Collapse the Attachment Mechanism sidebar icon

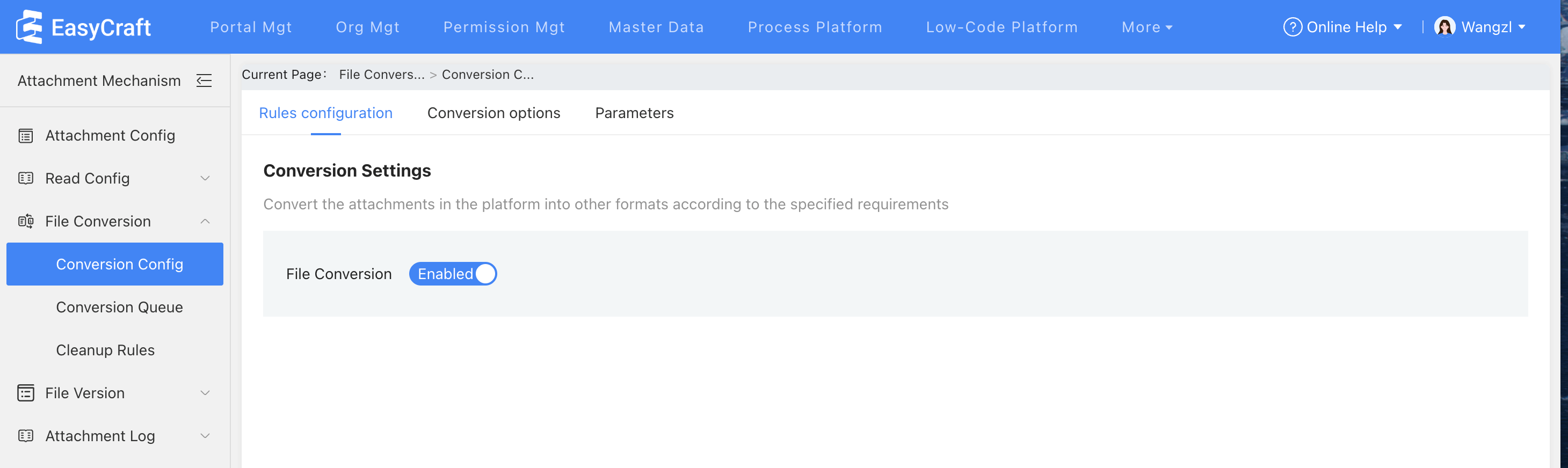pyautogui.click(x=204, y=81)
